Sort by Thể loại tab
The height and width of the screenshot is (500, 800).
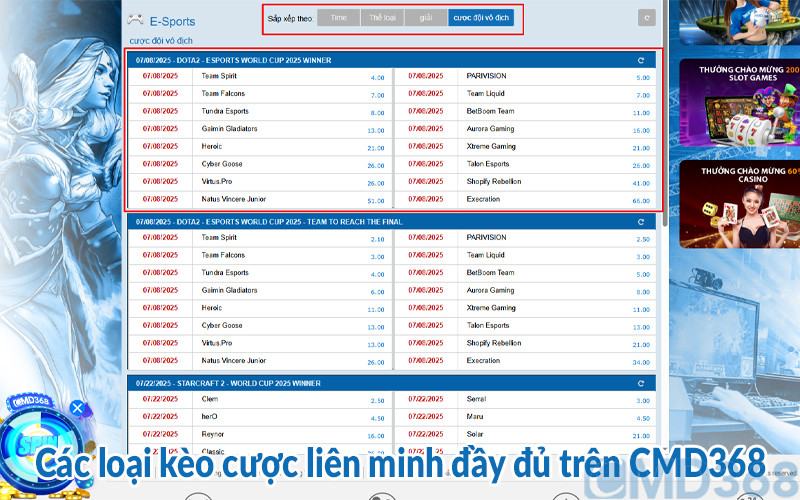click(382, 17)
